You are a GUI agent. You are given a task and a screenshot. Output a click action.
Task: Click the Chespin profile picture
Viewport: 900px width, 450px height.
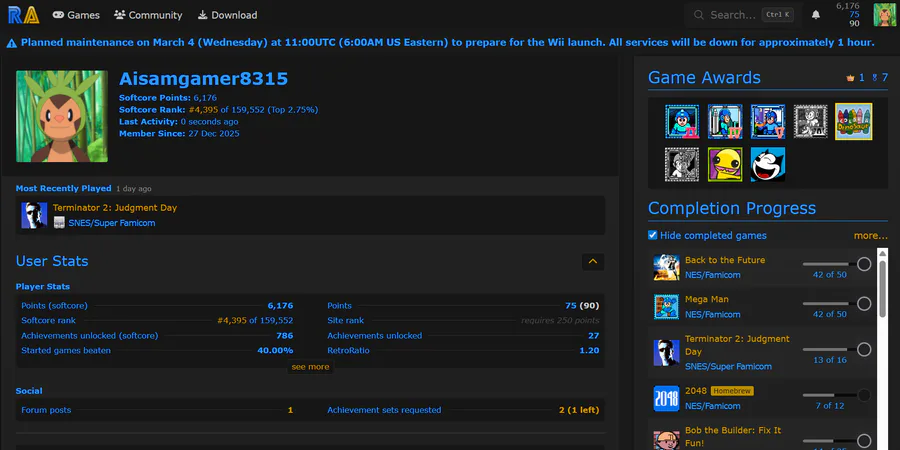[62, 117]
